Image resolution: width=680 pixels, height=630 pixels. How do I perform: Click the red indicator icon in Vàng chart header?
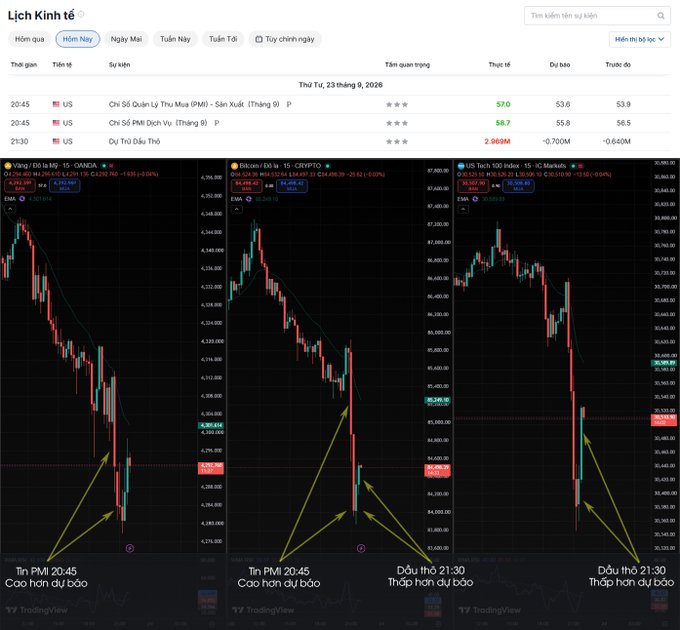(x=111, y=166)
